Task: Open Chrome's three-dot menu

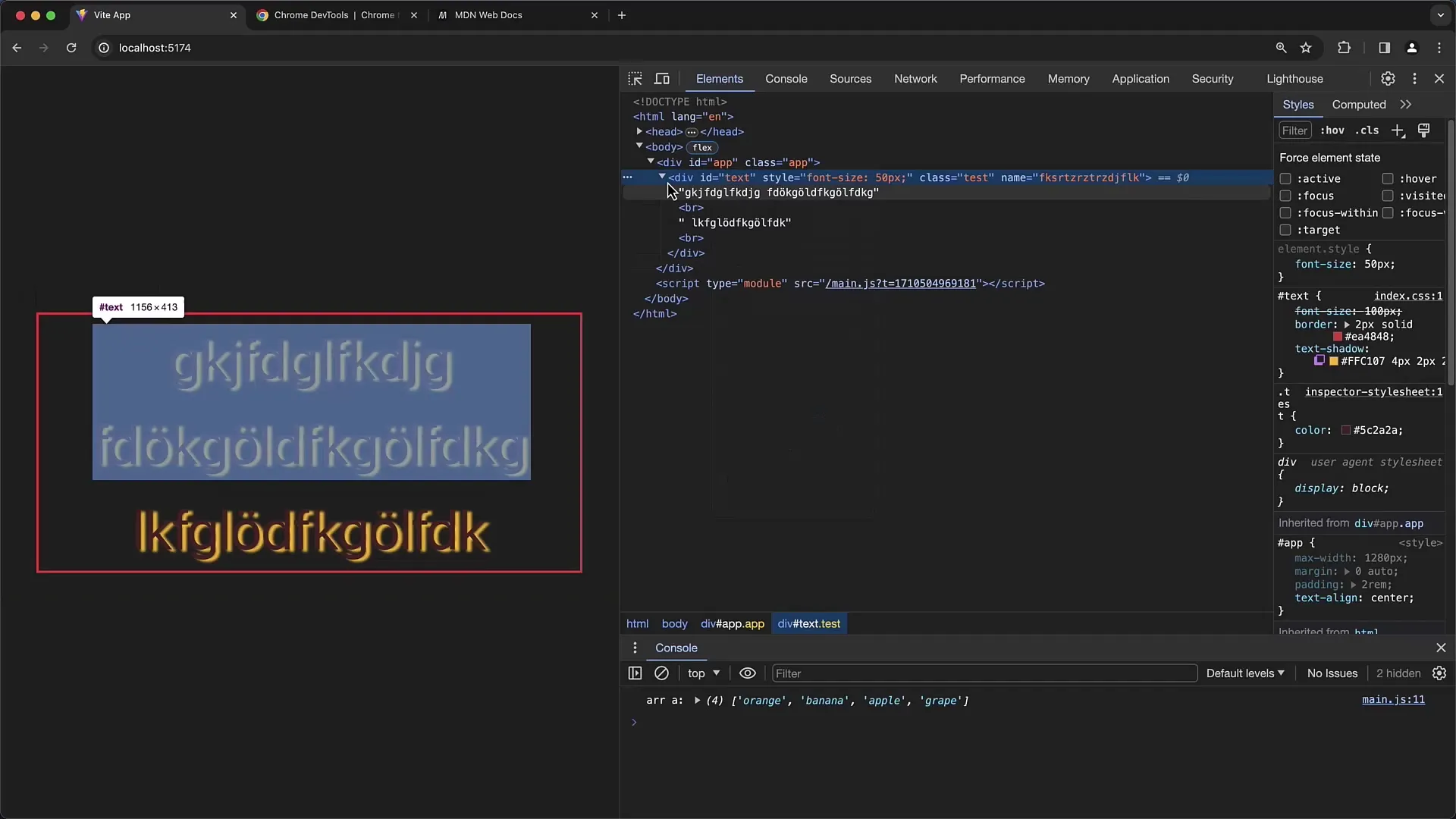Action: tap(1439, 48)
